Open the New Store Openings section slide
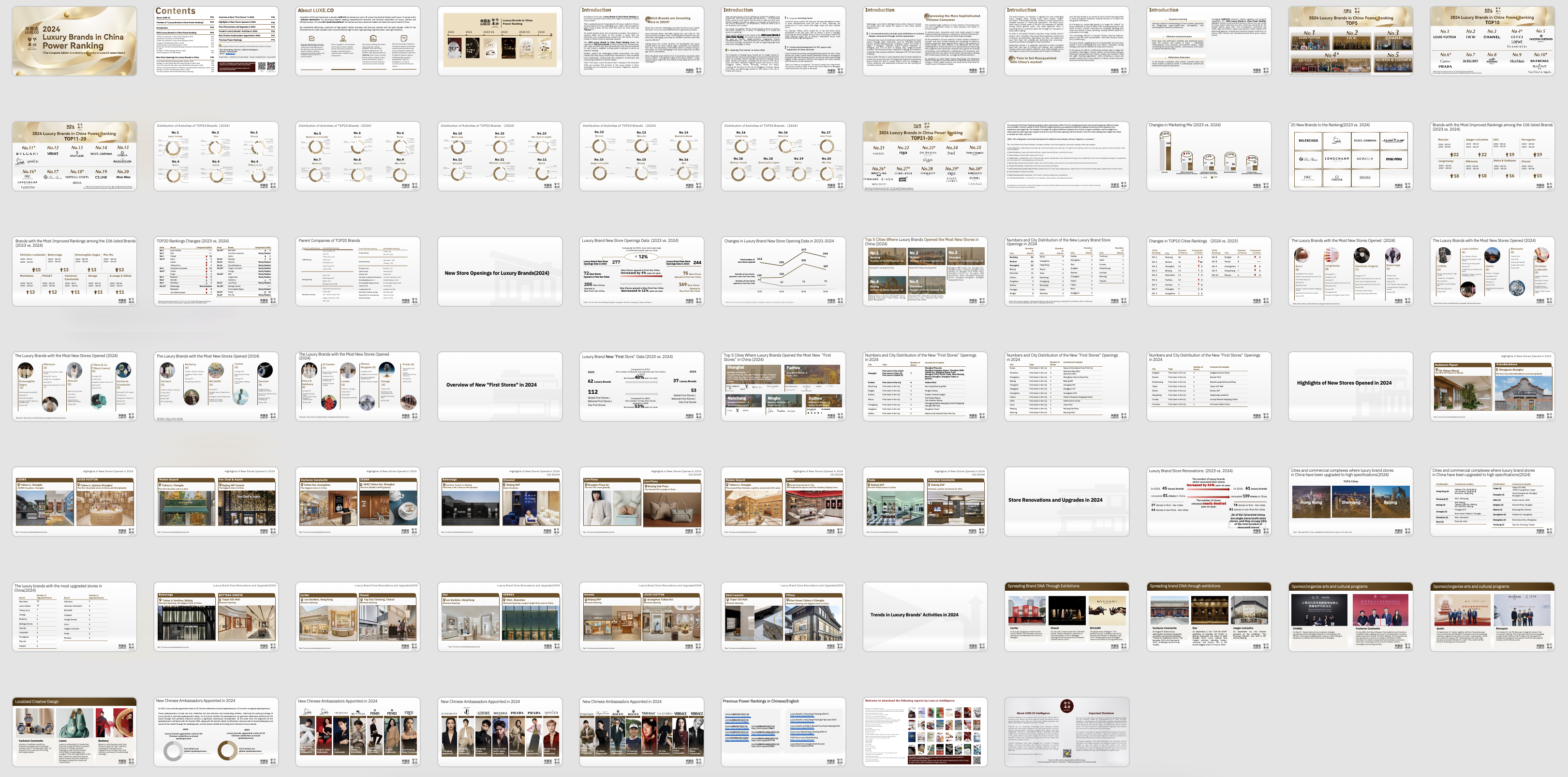Screen dimensions: 1568x777 click(500, 271)
